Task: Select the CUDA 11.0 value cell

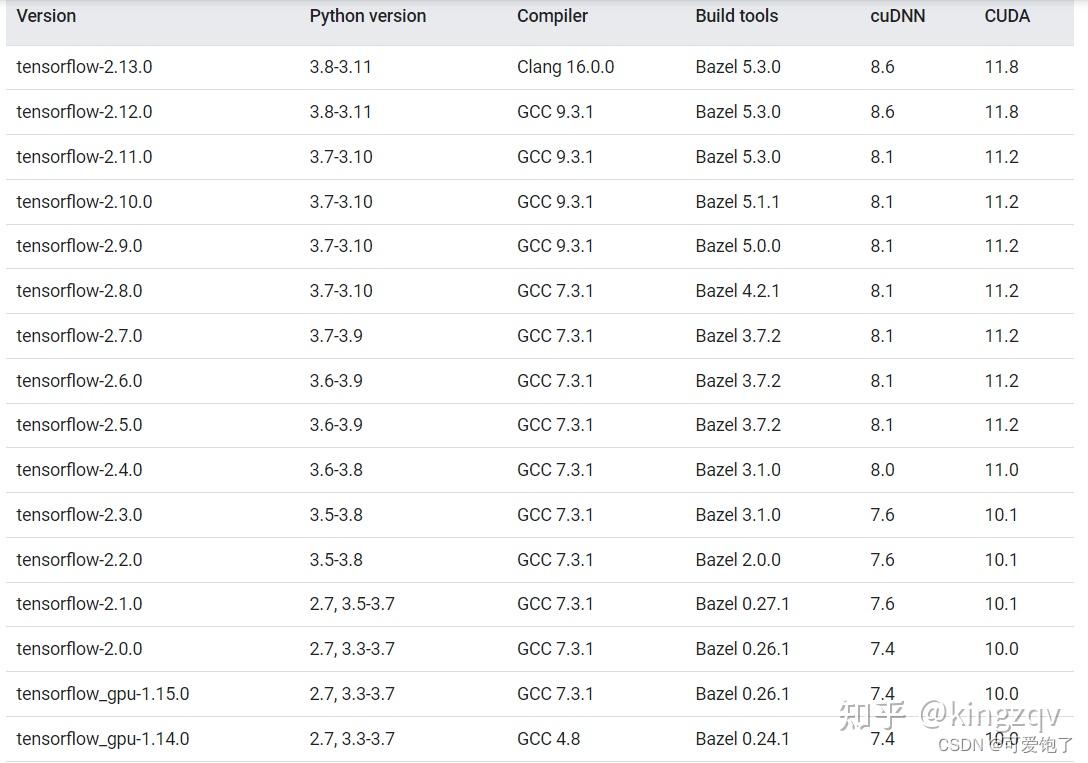Action: tap(1001, 470)
